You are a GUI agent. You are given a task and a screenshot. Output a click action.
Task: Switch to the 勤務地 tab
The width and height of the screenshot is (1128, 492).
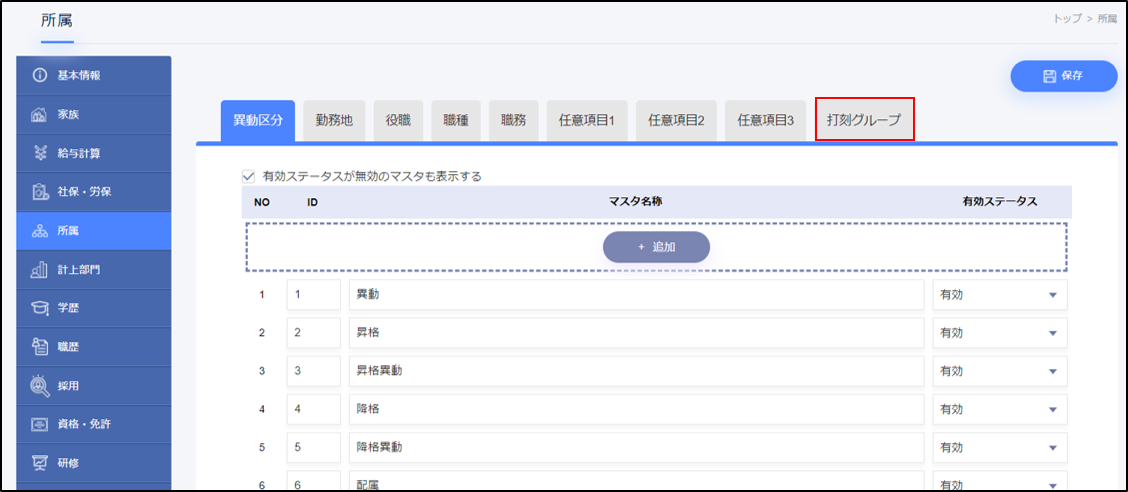(x=334, y=120)
